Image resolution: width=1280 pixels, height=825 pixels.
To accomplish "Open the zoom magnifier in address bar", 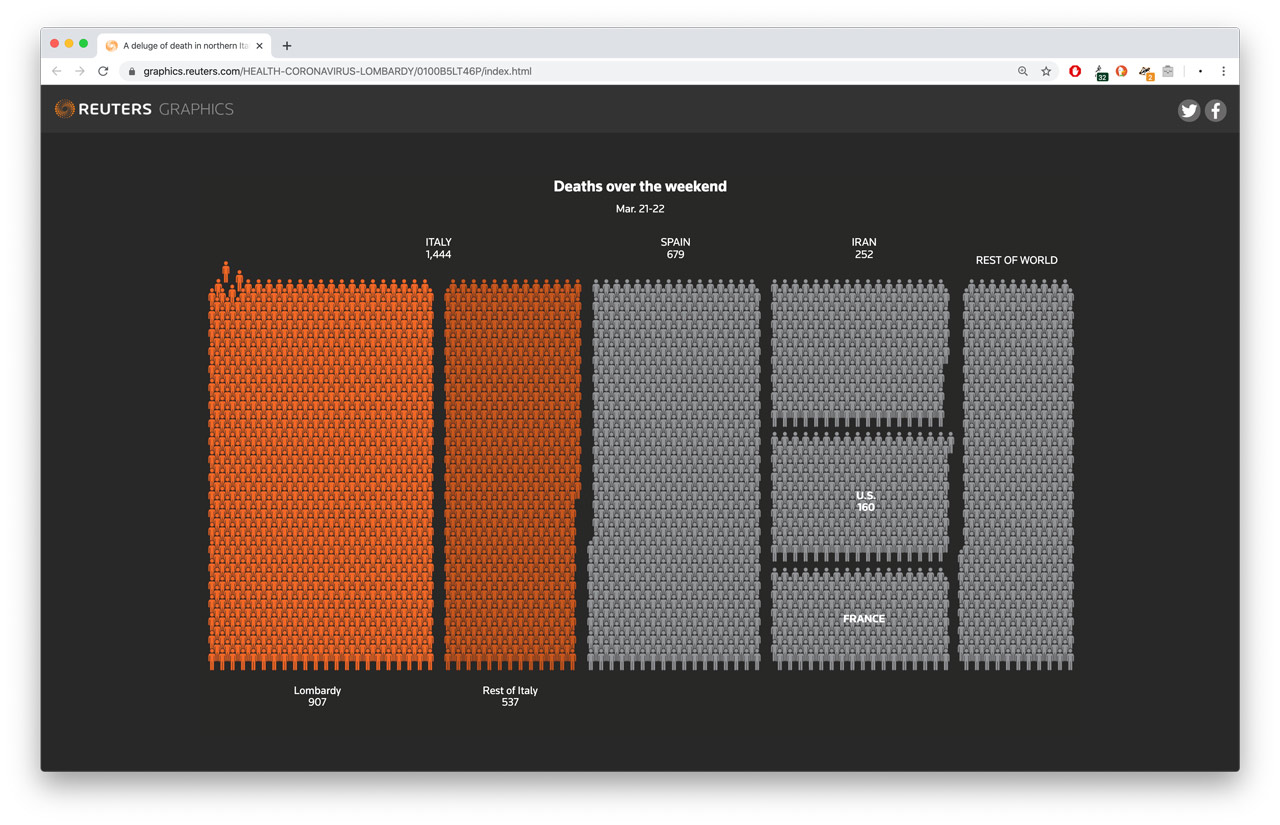I will pyautogui.click(x=1022, y=72).
